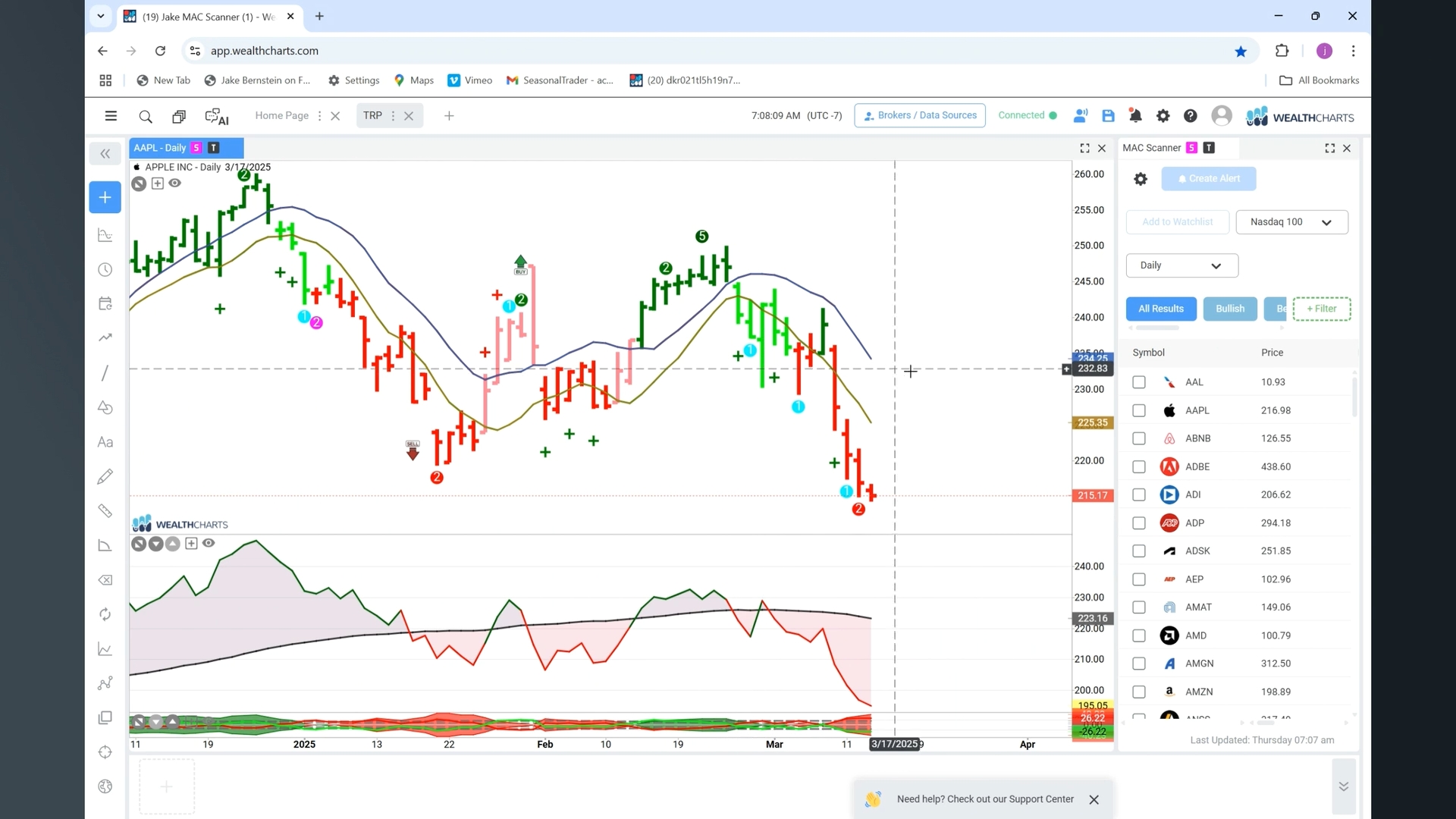Screen dimensions: 1456x819
Task: Check the AMD row checkbox
Action: tap(1138, 635)
